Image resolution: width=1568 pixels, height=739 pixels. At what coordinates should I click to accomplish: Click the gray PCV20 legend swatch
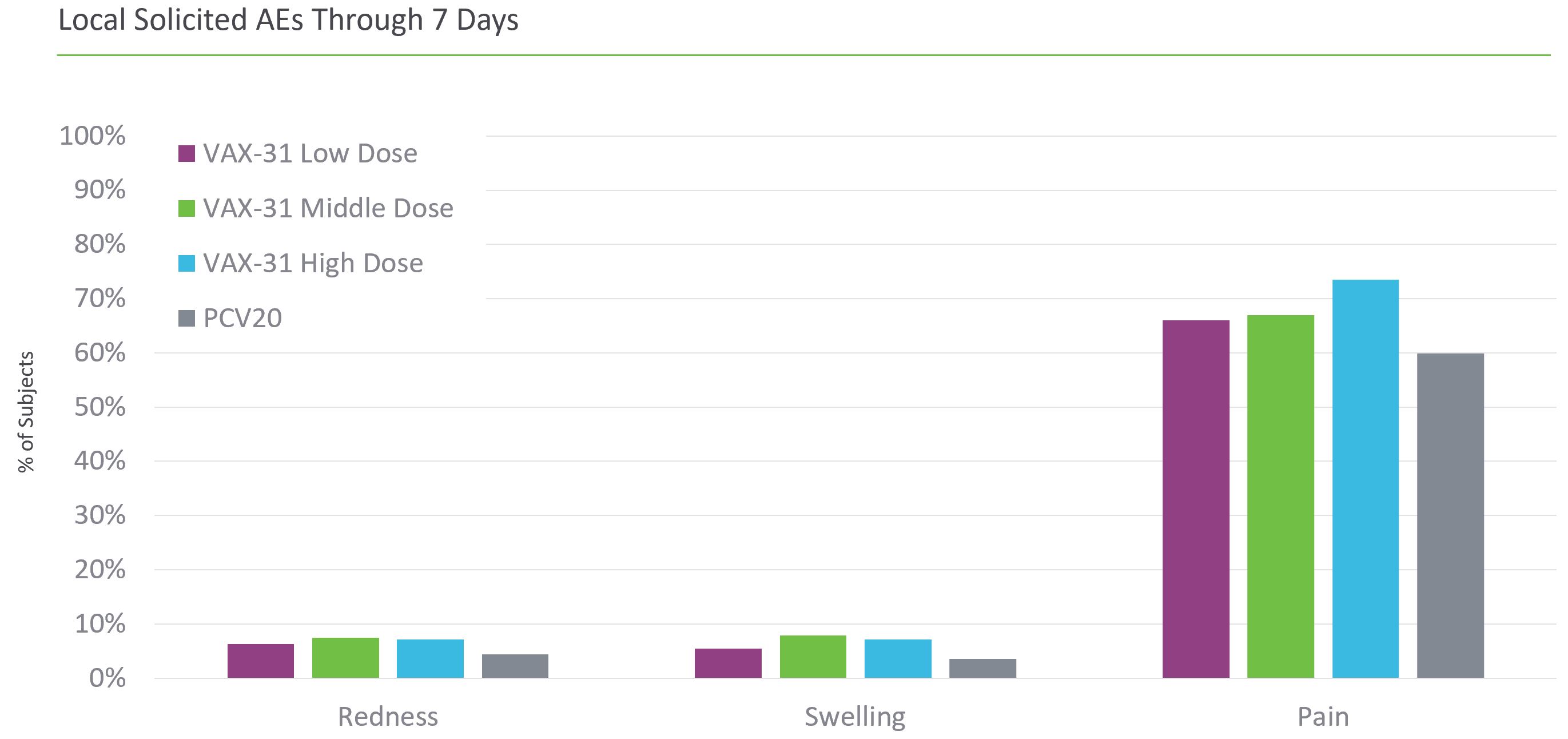(186, 318)
